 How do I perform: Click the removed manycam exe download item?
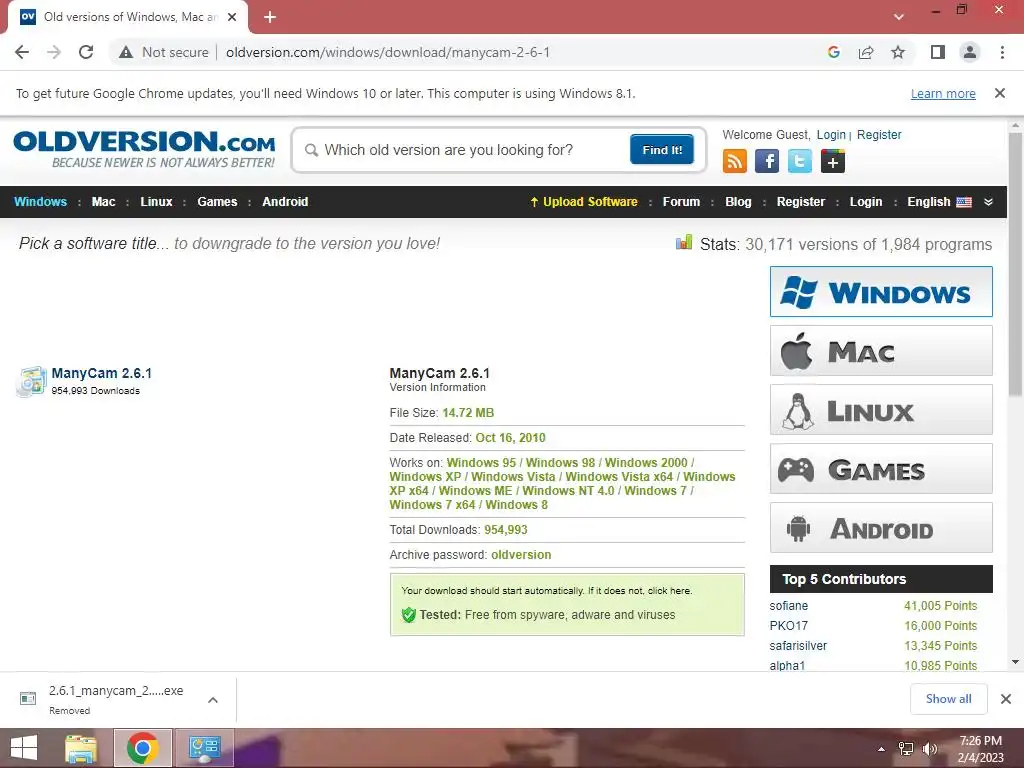point(103,699)
